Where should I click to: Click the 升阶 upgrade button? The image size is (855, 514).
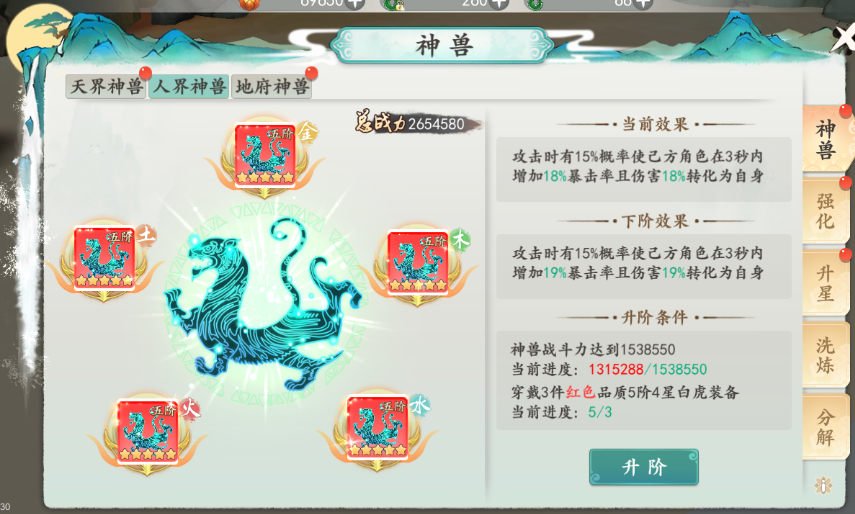(x=643, y=467)
